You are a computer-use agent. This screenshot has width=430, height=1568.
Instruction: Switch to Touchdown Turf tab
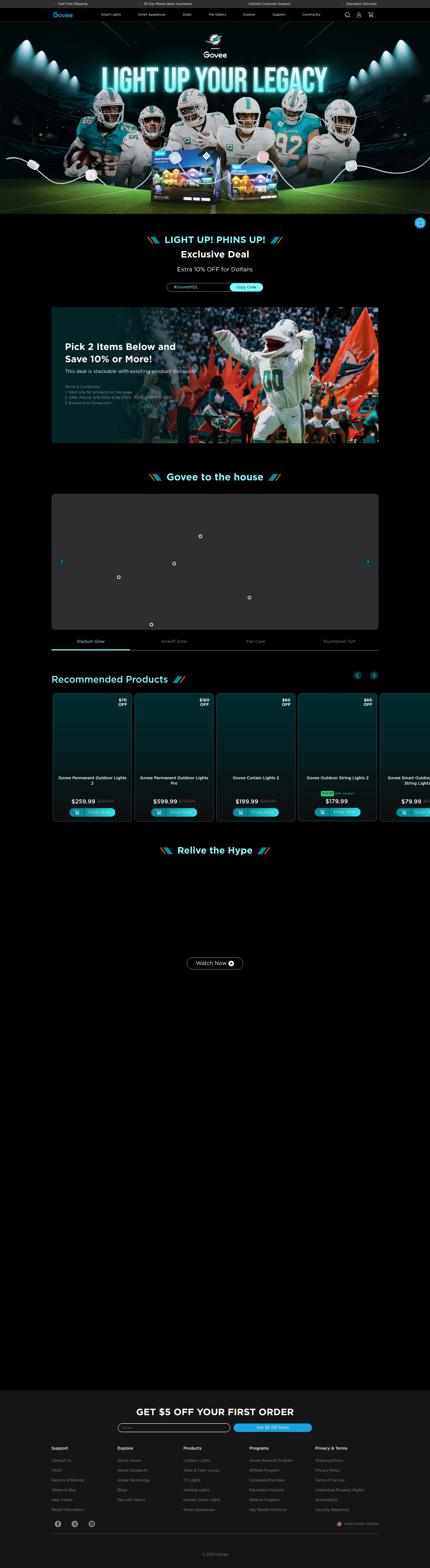pyautogui.click(x=339, y=641)
